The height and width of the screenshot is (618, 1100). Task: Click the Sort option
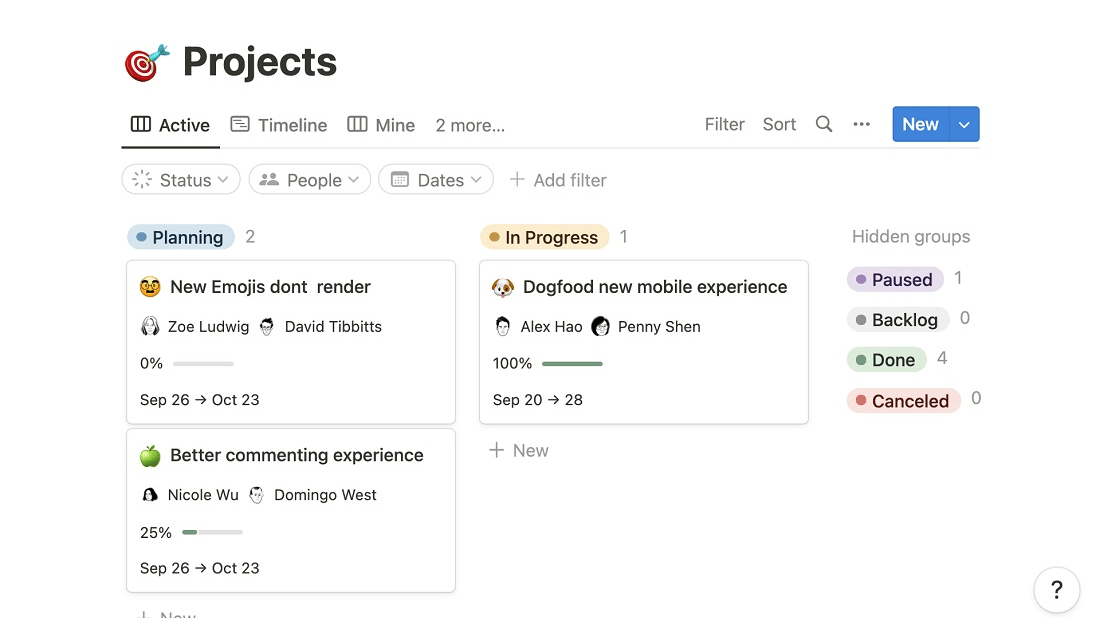pos(779,124)
